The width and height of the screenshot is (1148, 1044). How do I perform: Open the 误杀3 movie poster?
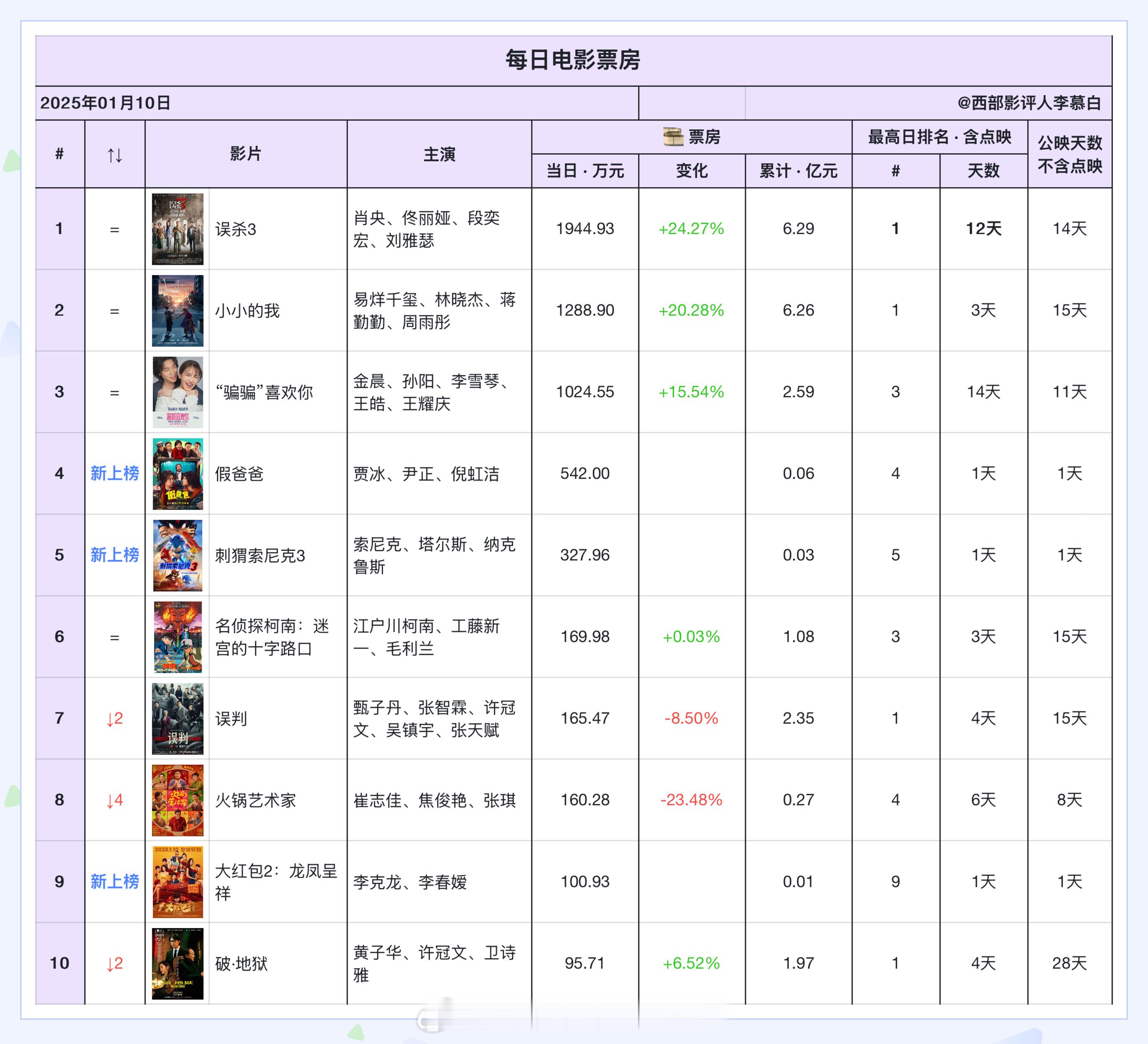178,229
